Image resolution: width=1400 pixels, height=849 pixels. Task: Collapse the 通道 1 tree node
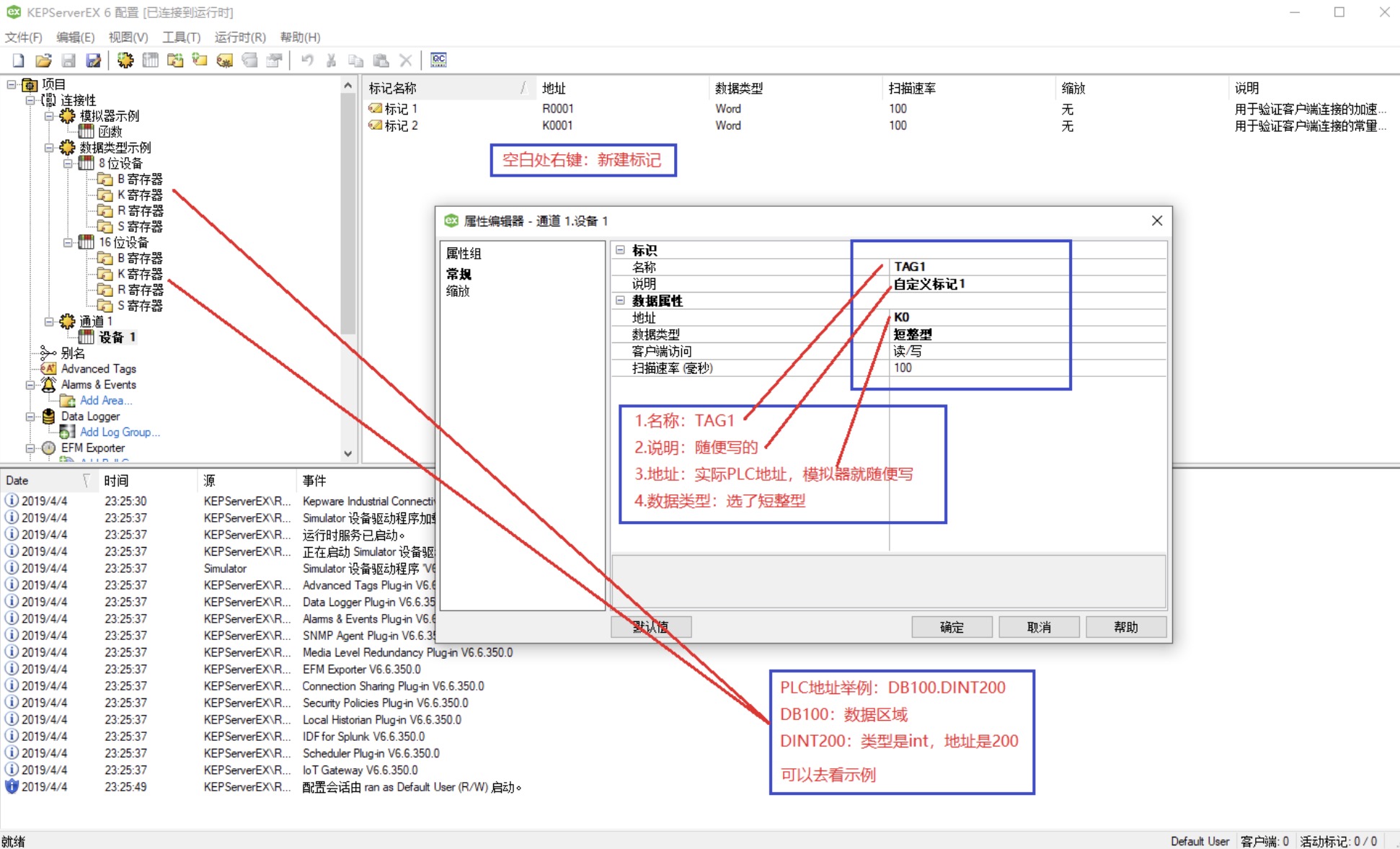[49, 321]
